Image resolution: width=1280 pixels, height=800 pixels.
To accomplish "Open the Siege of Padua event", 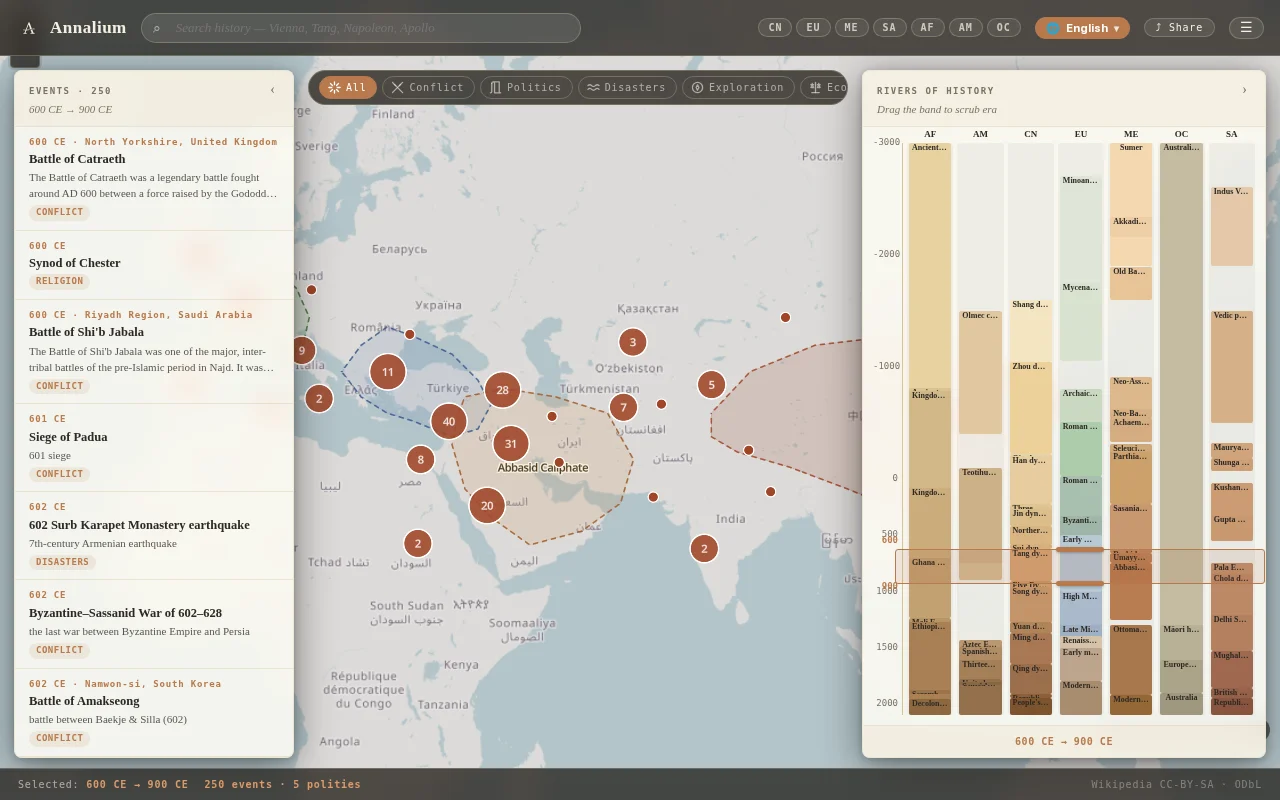I will pos(154,447).
